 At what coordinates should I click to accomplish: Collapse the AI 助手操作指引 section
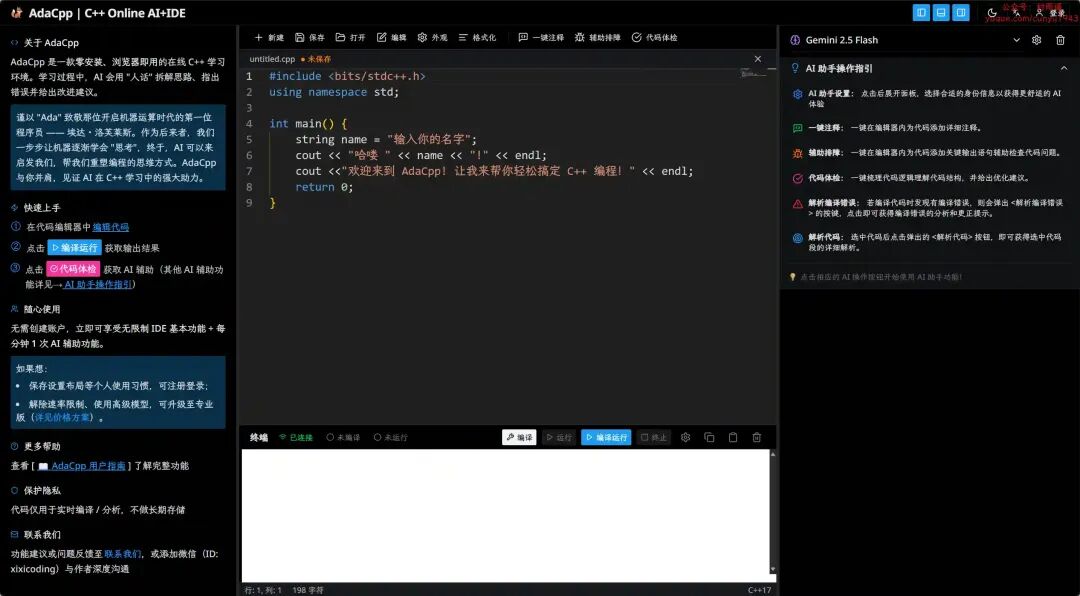pos(1063,68)
